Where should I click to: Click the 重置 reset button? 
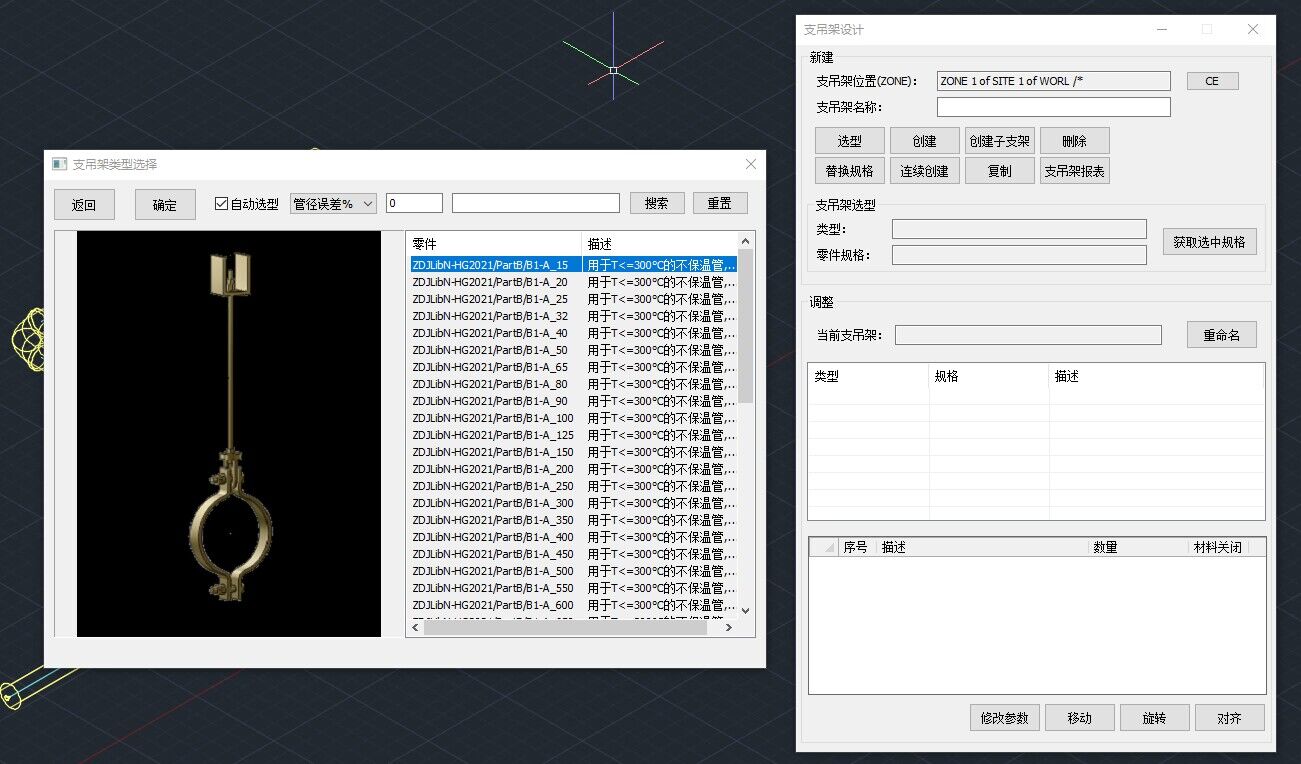pos(720,203)
